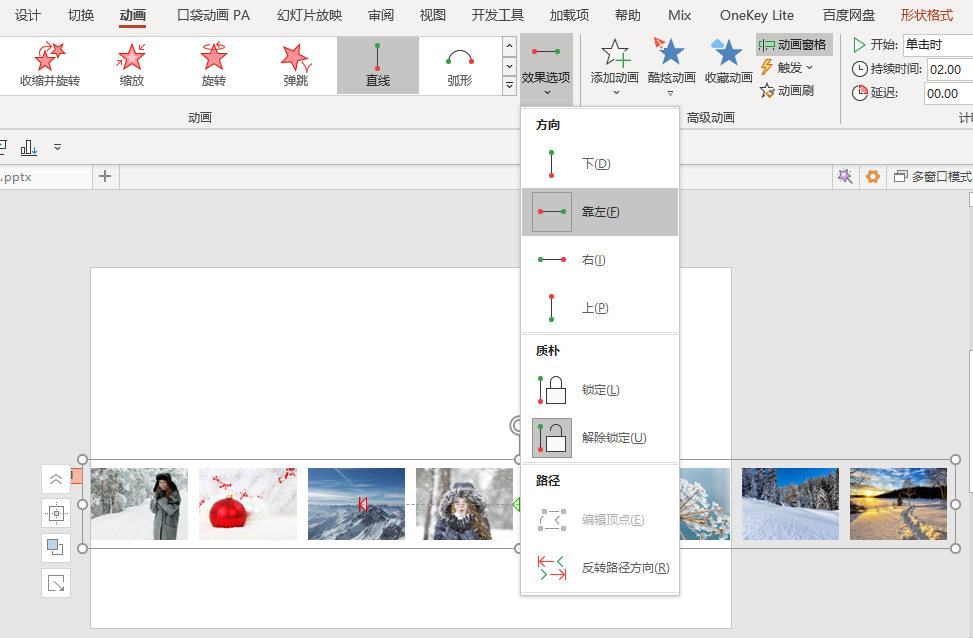Viewport: 973px width, 638px height.
Task: Select the 弧形 motion path animation
Action: tap(458, 63)
